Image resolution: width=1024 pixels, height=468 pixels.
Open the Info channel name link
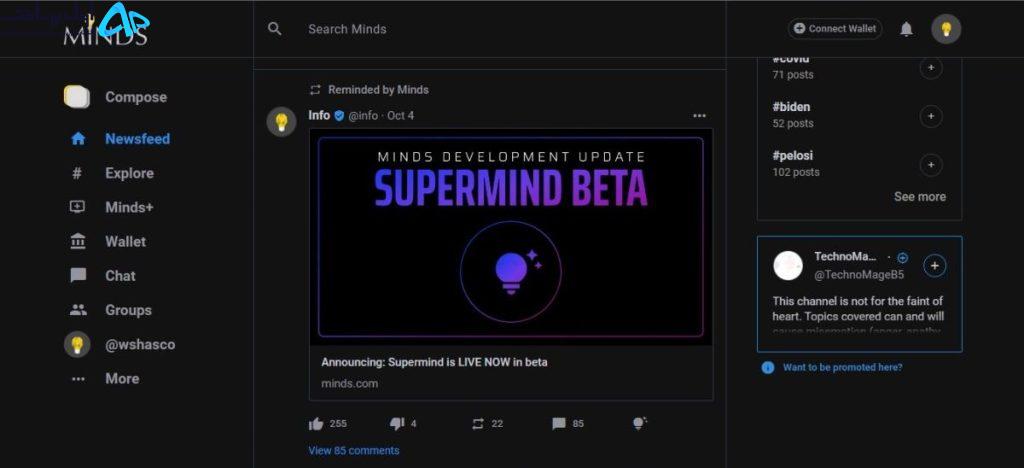(319, 115)
